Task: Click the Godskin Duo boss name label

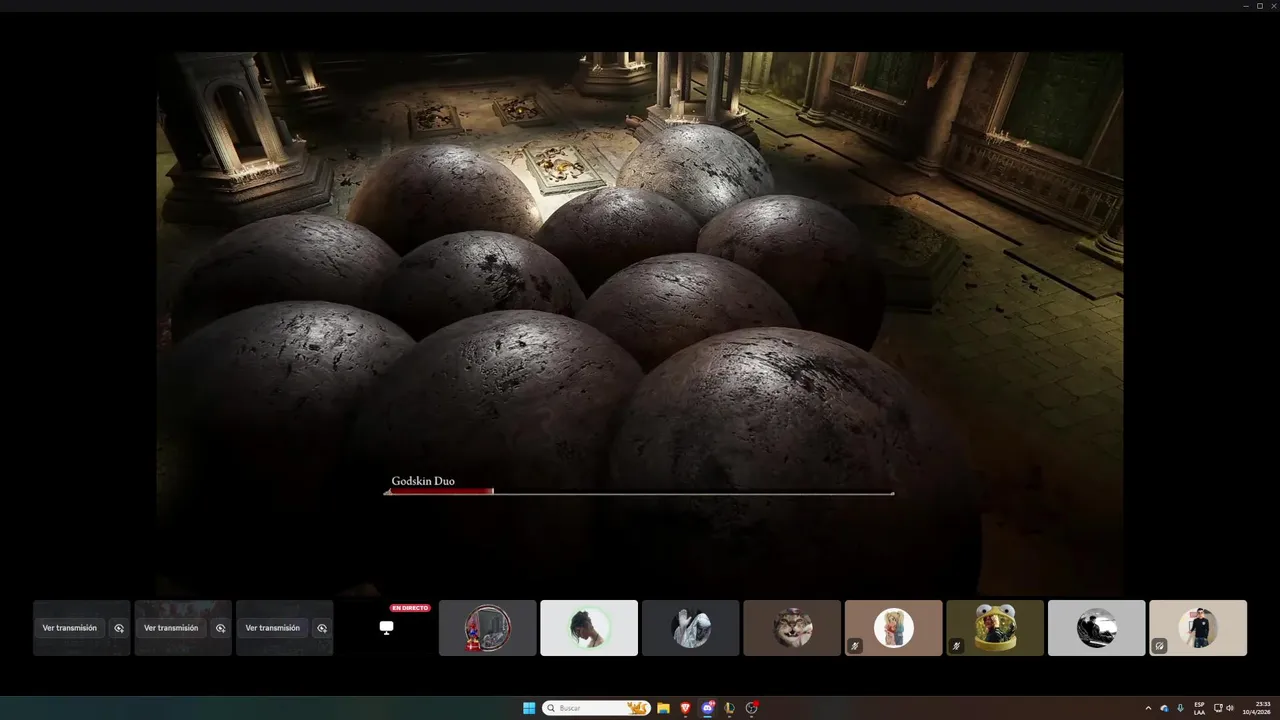Action: tap(423, 481)
